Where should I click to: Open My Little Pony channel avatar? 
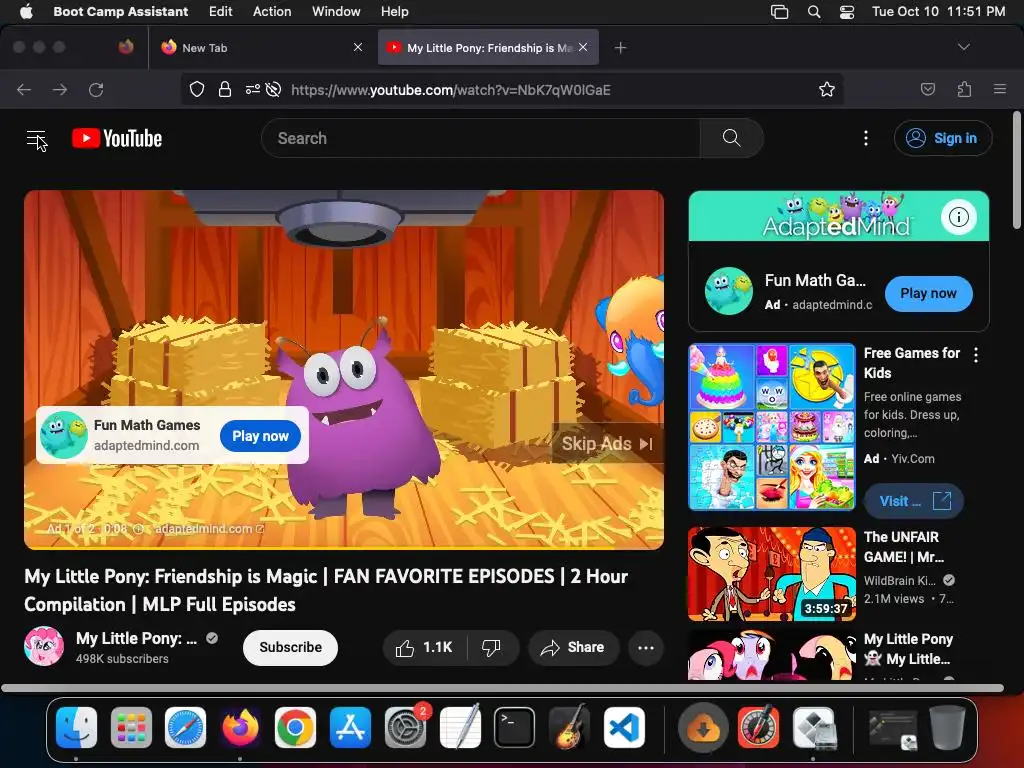point(44,647)
